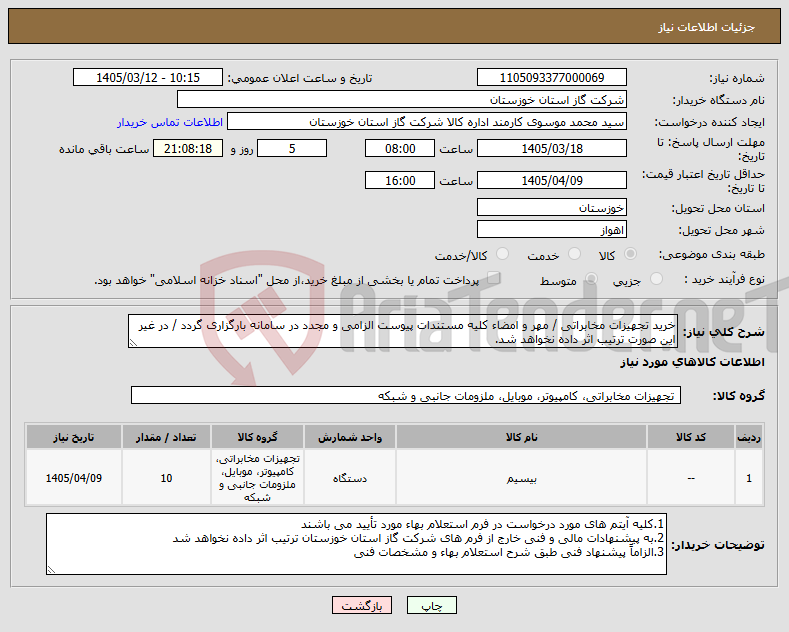Open اطلاعات تماس خریدار contact link
This screenshot has height=632, width=789.
pos(170,122)
